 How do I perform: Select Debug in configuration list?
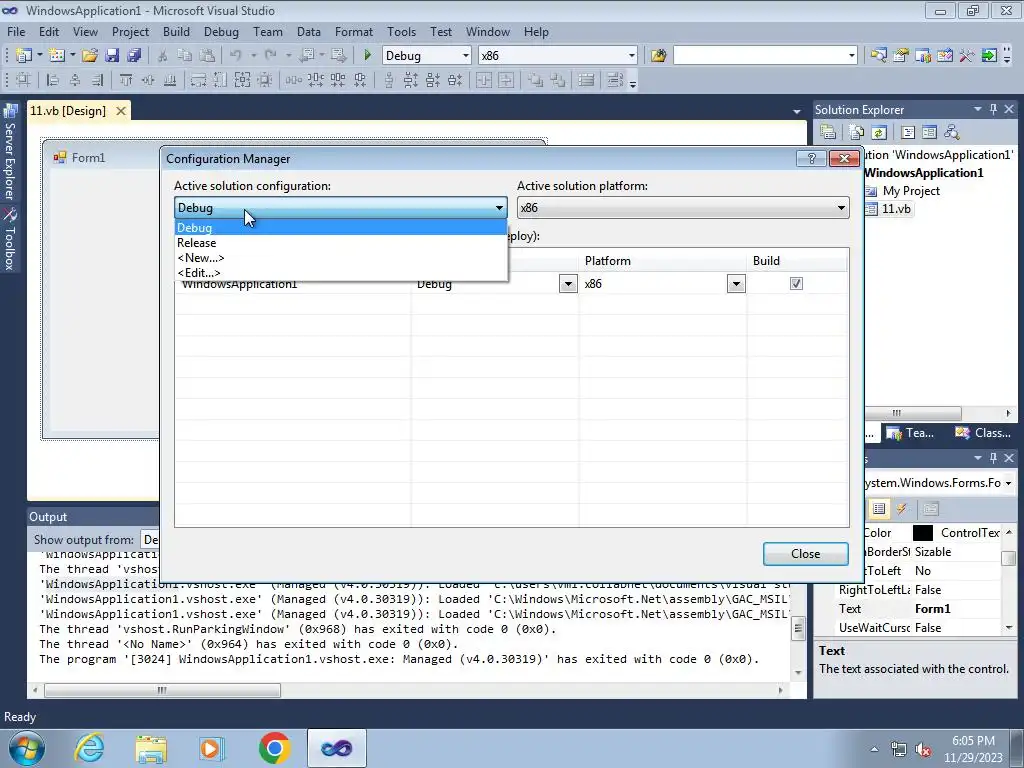click(340, 227)
